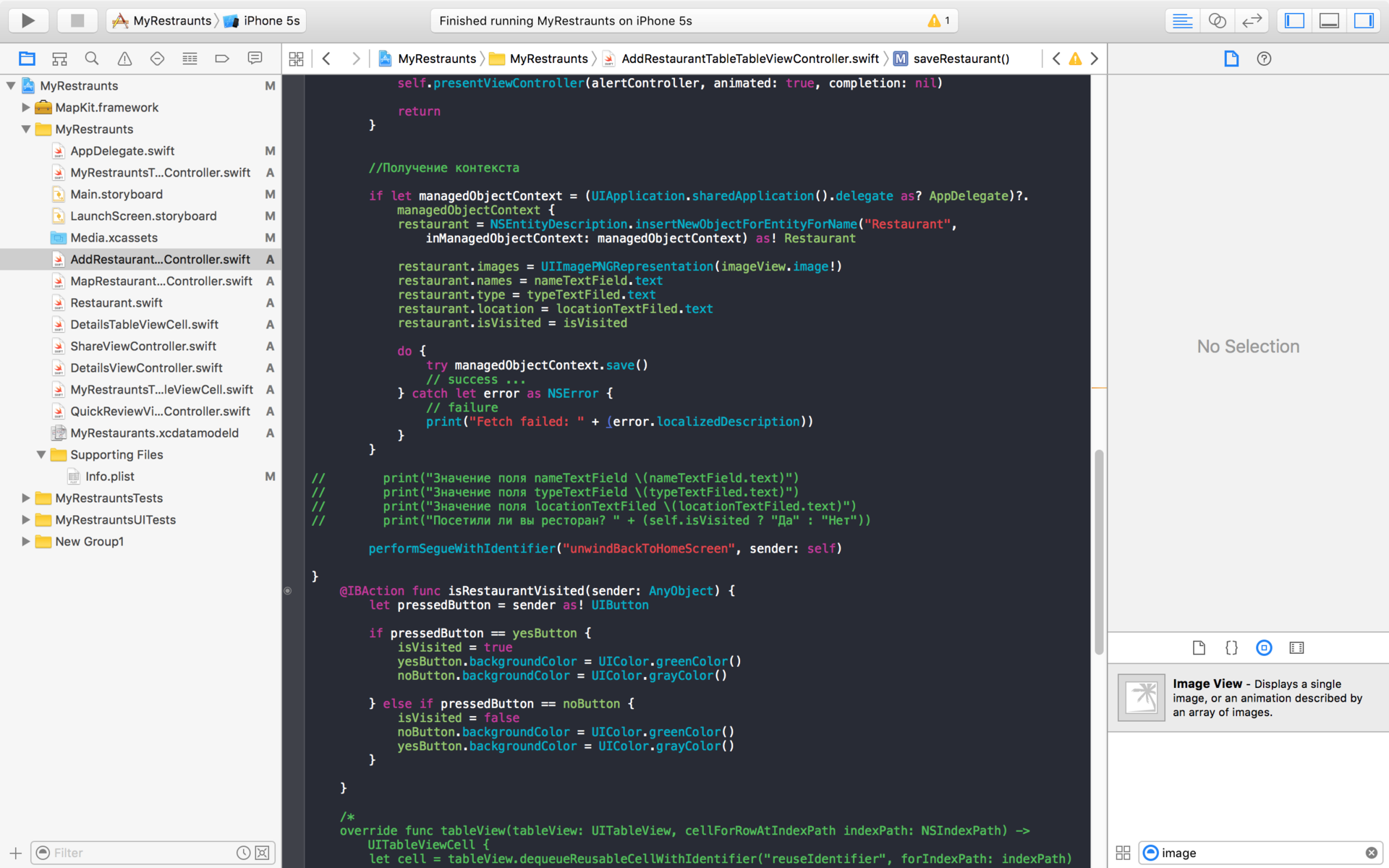Show the Symbol navigator

click(x=59, y=59)
